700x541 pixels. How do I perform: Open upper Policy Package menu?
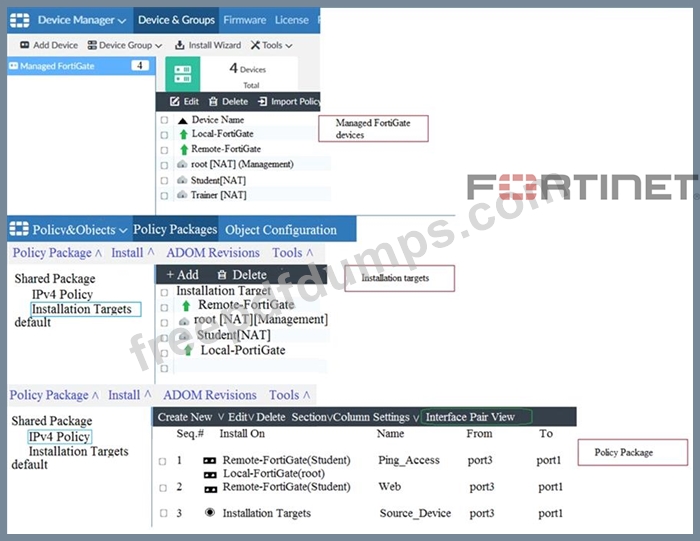click(57, 253)
